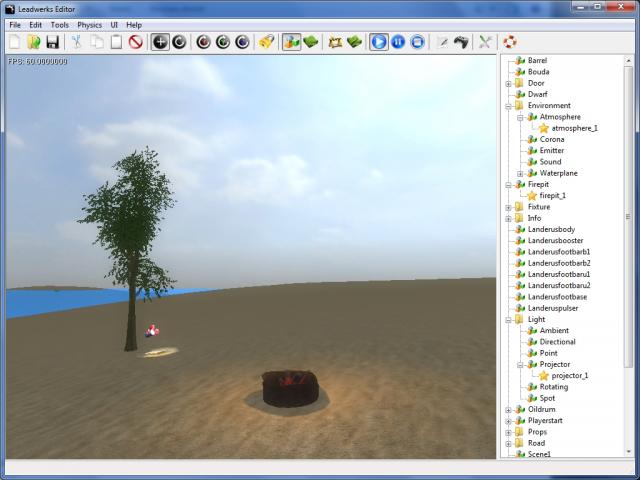
Task: Toggle the highlighted terrain mode toolbar button
Action: (292, 42)
